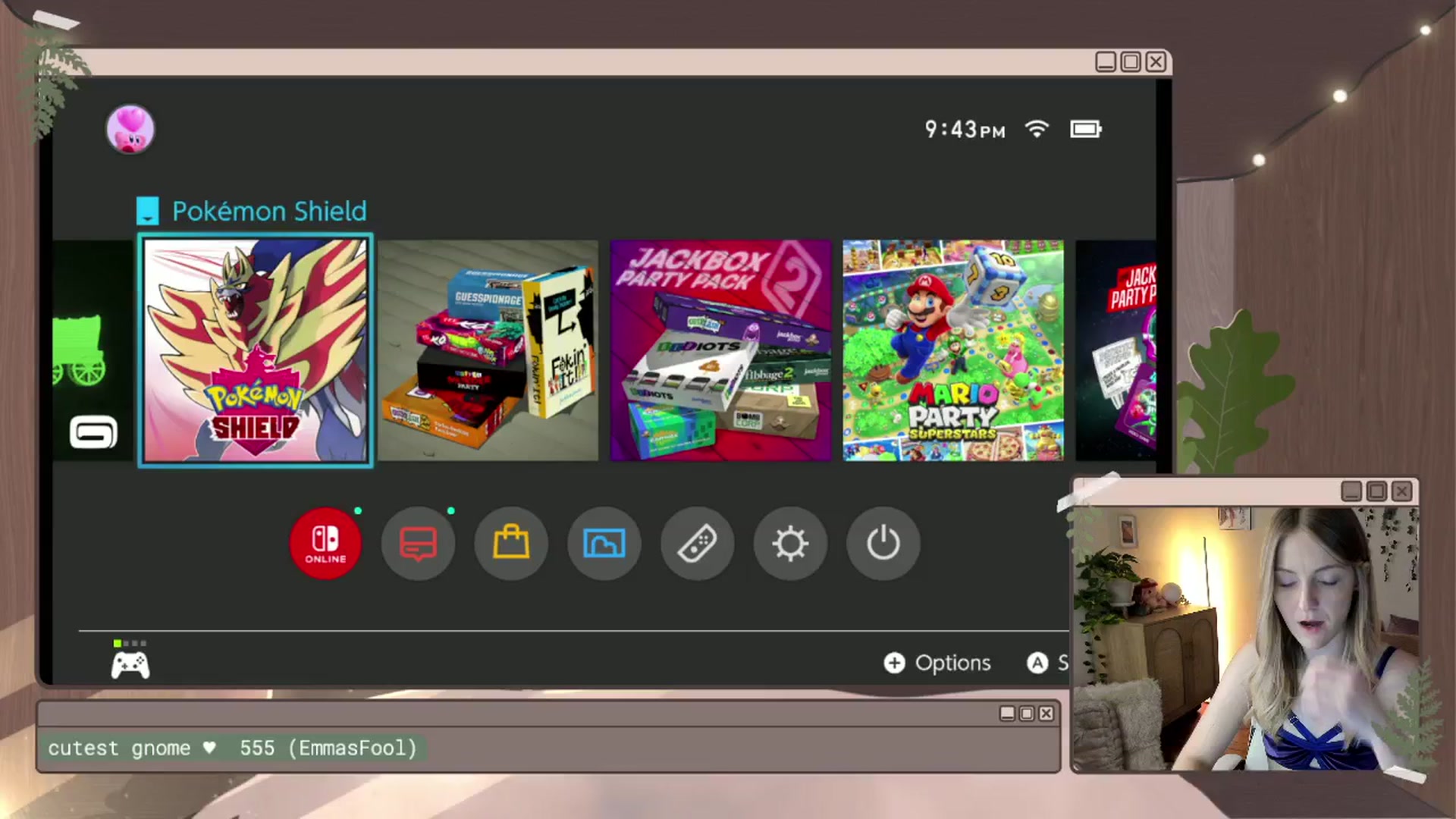
Task: Open Sleep Mode power icon
Action: coord(883,544)
